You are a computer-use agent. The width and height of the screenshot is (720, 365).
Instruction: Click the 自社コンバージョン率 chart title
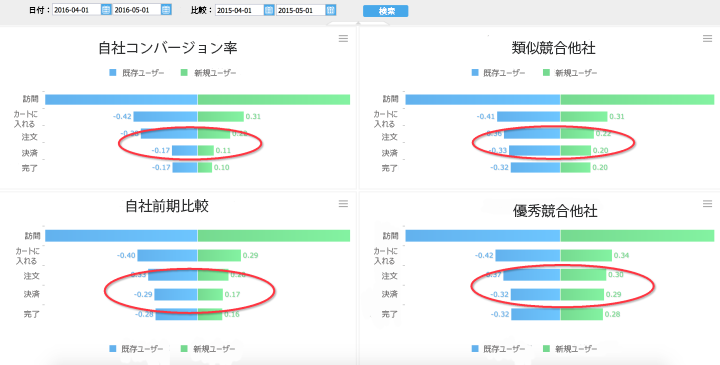(168, 48)
